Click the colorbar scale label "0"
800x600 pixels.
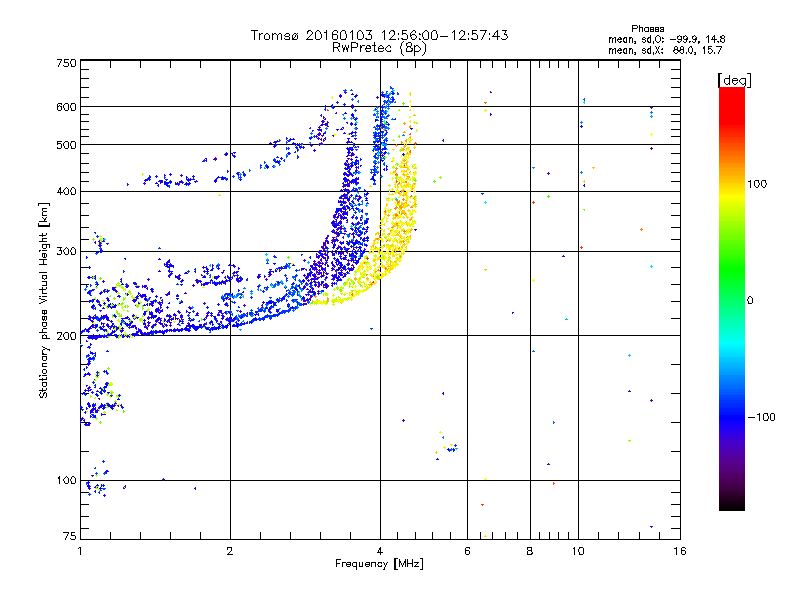(750, 301)
